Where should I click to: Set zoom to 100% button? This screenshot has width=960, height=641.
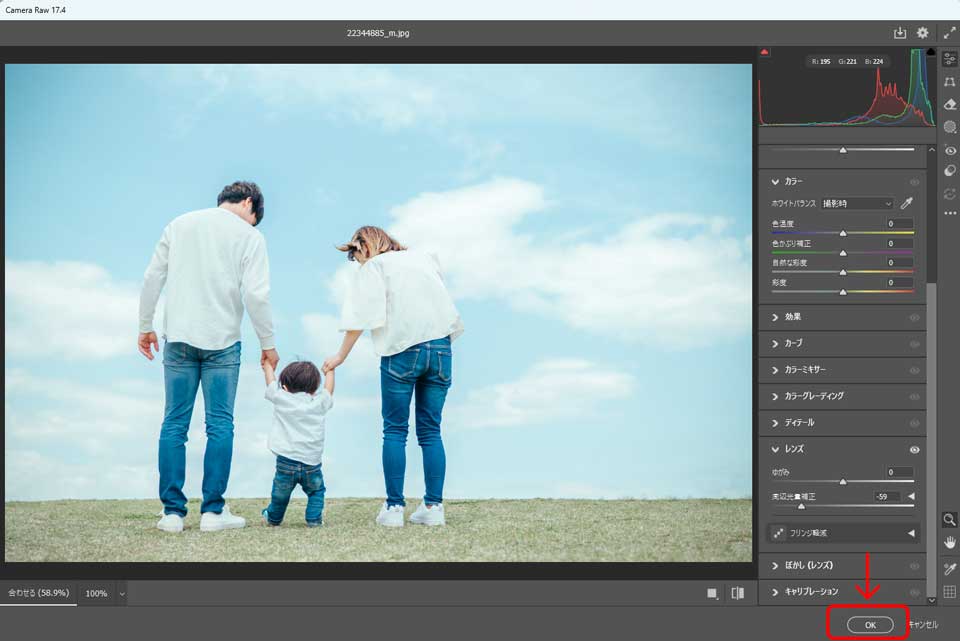click(96, 593)
